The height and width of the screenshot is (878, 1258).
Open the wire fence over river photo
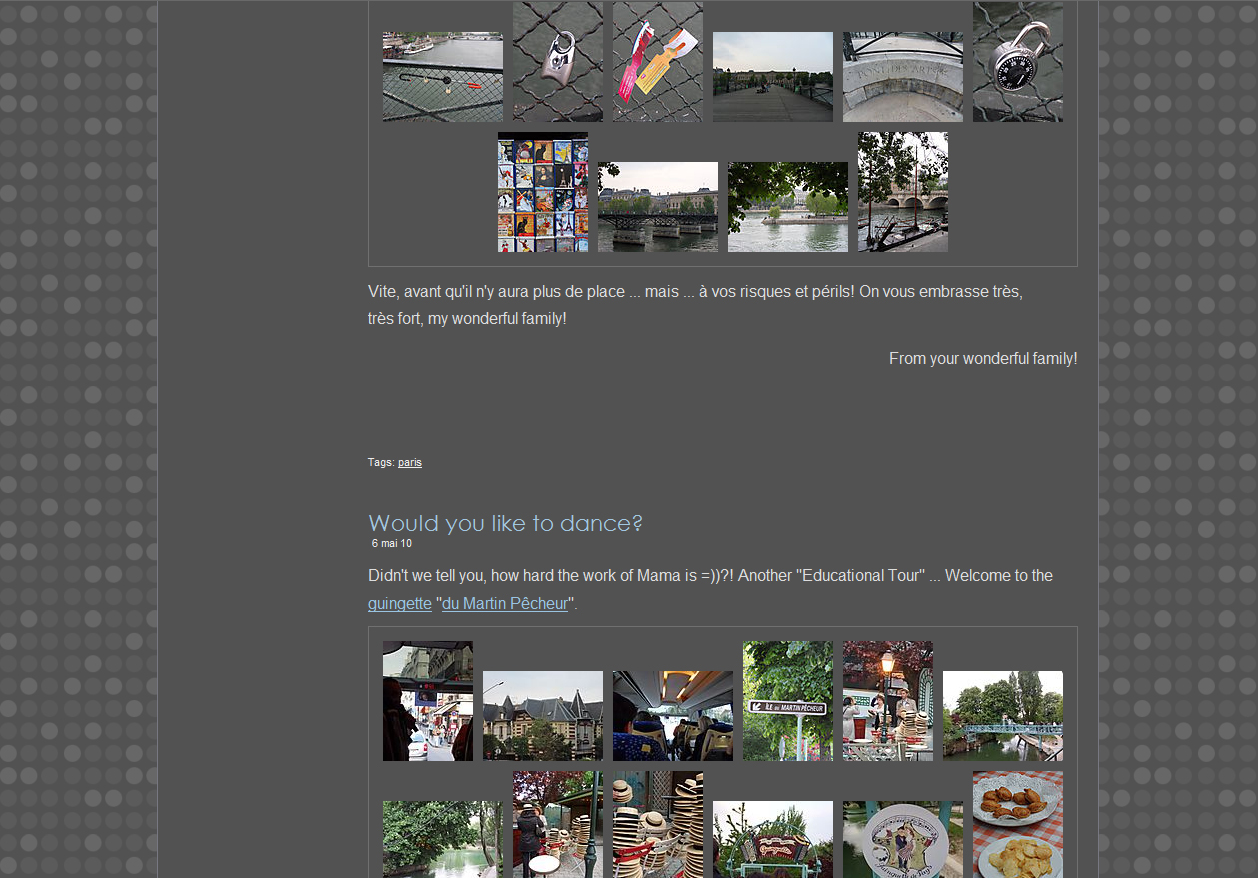[442, 77]
